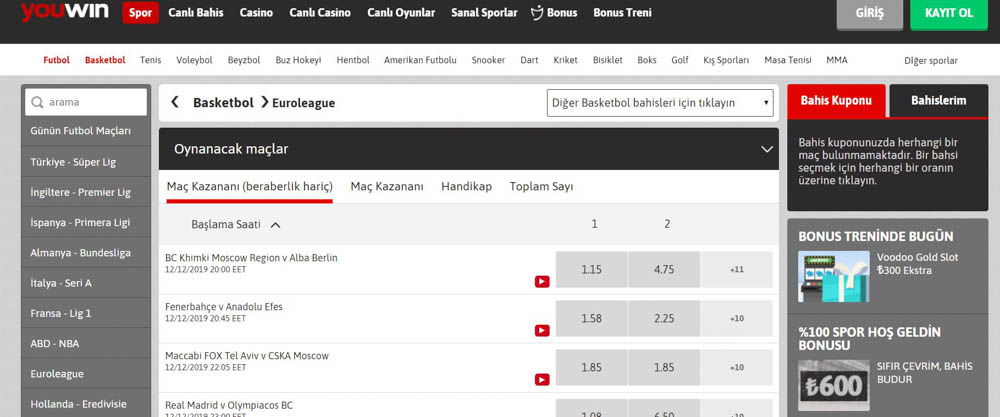The width and height of the screenshot is (1000, 417).
Task: Select odds 1.15 for BC Khimki
Action: click(x=591, y=269)
